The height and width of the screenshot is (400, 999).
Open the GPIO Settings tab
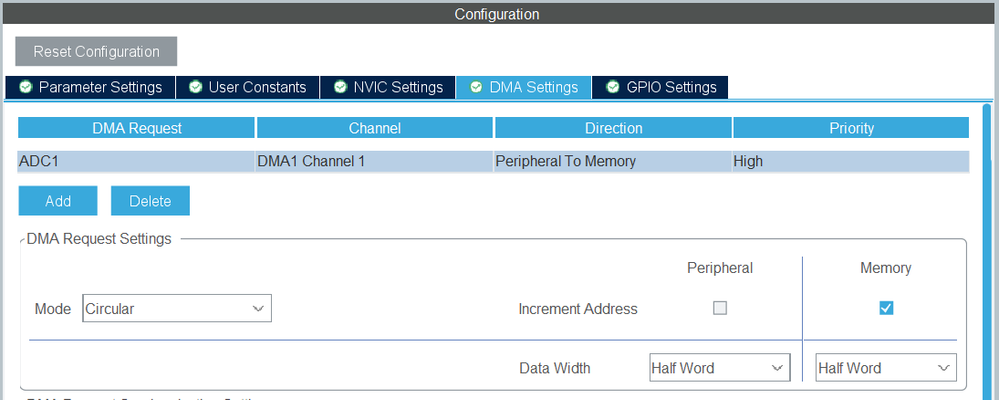pyautogui.click(x=660, y=87)
